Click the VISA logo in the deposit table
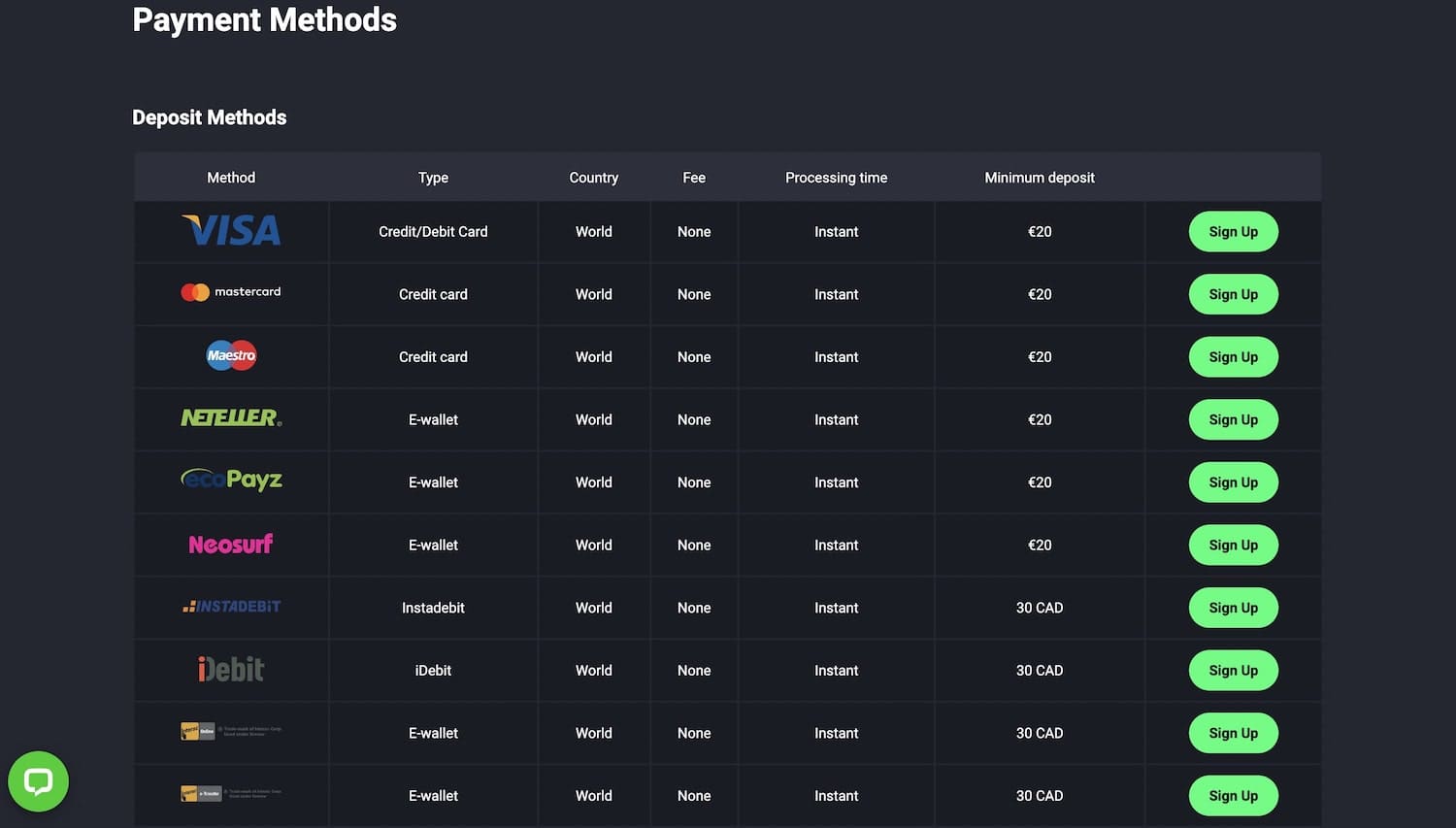1456x828 pixels. point(231,230)
